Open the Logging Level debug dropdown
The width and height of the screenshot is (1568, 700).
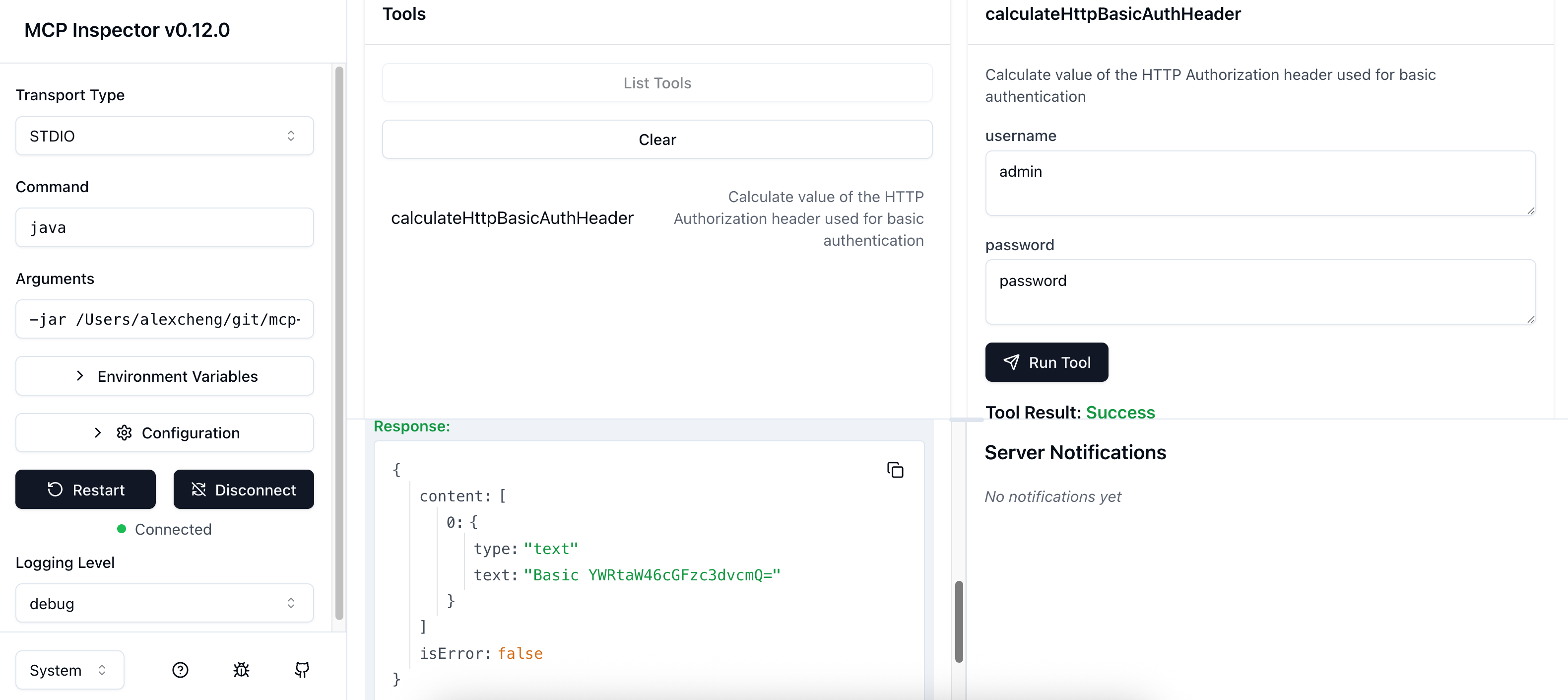click(164, 603)
